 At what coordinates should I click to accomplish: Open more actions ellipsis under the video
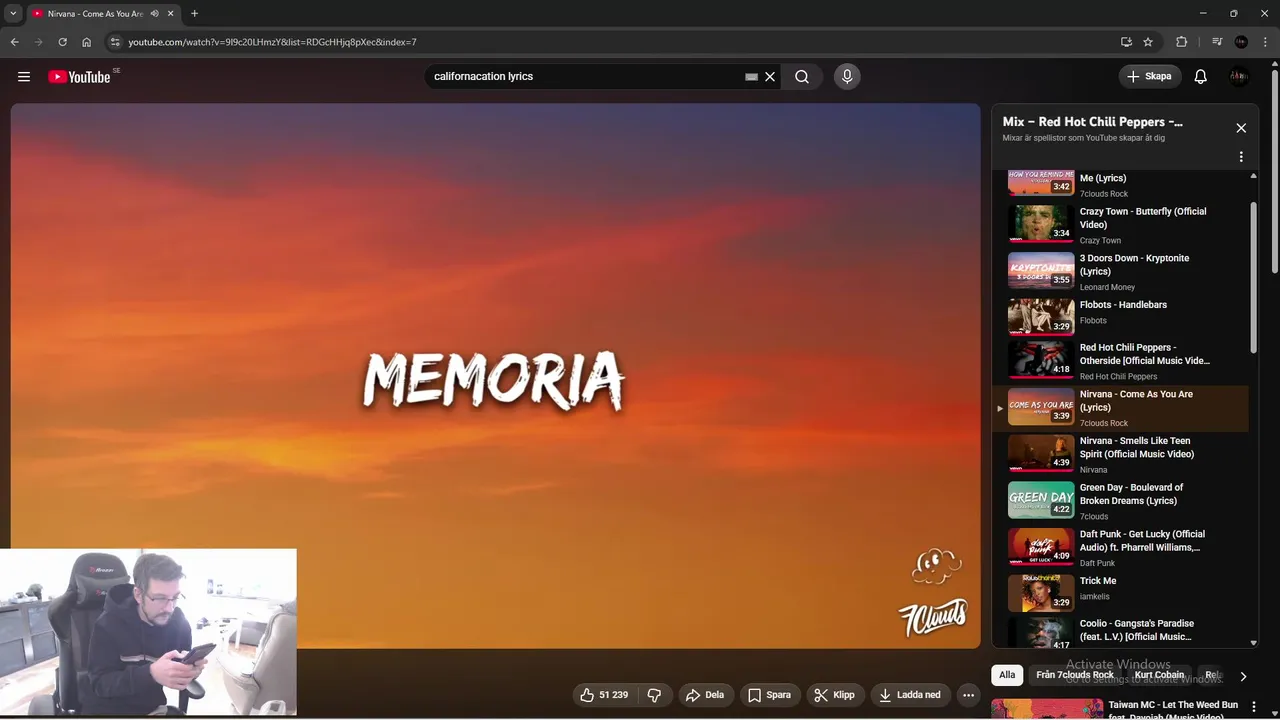(968, 695)
